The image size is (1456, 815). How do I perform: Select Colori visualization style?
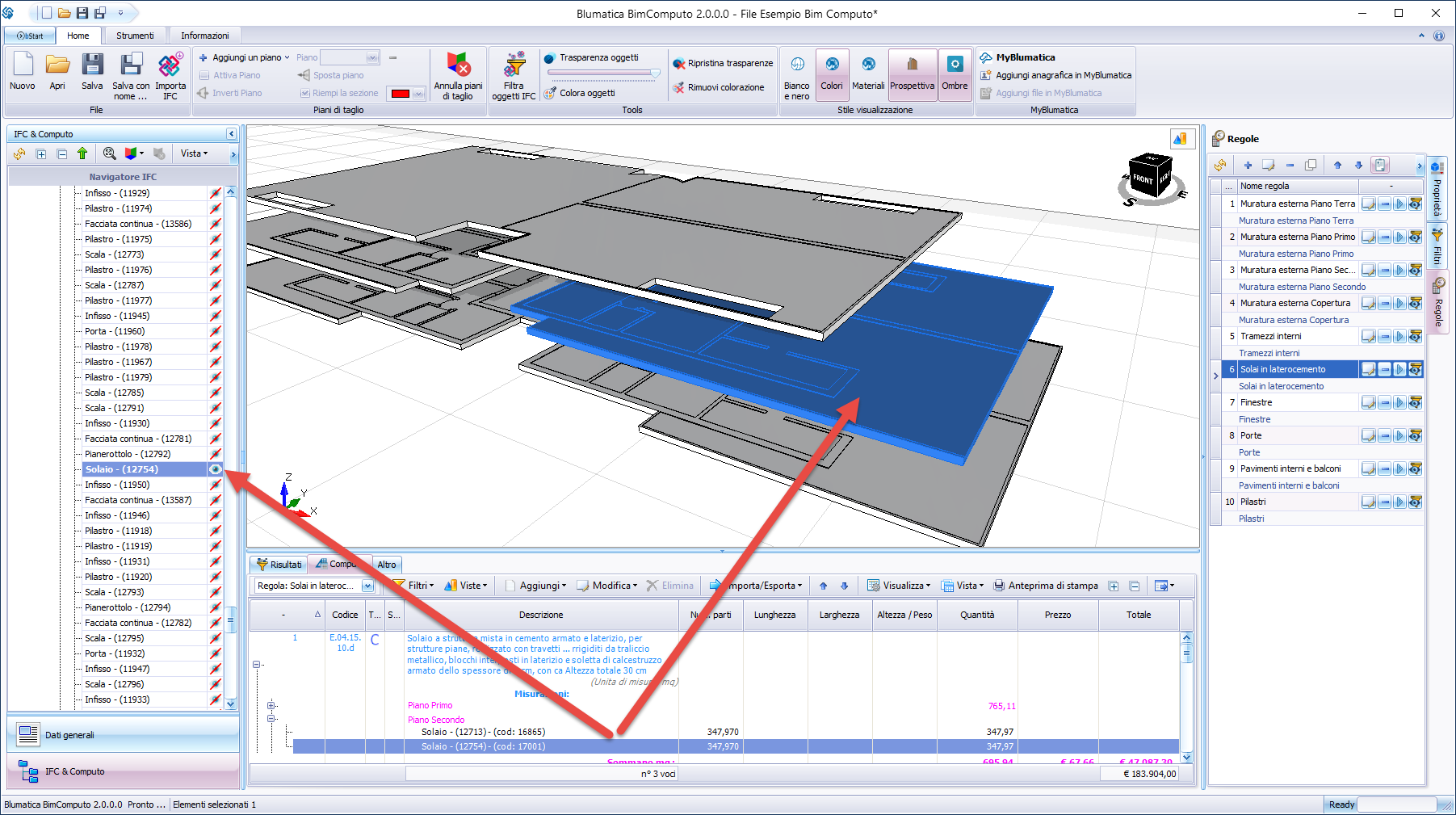coord(832,74)
